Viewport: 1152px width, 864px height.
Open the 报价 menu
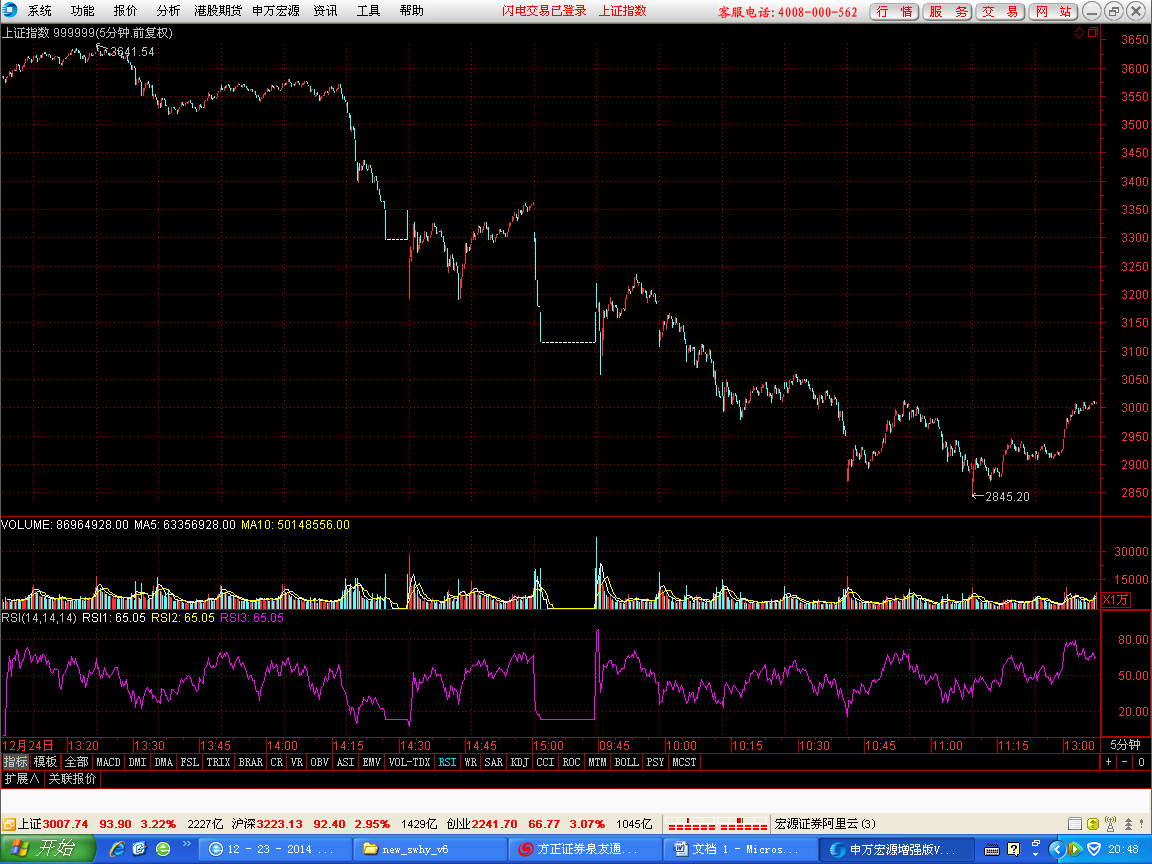click(125, 10)
